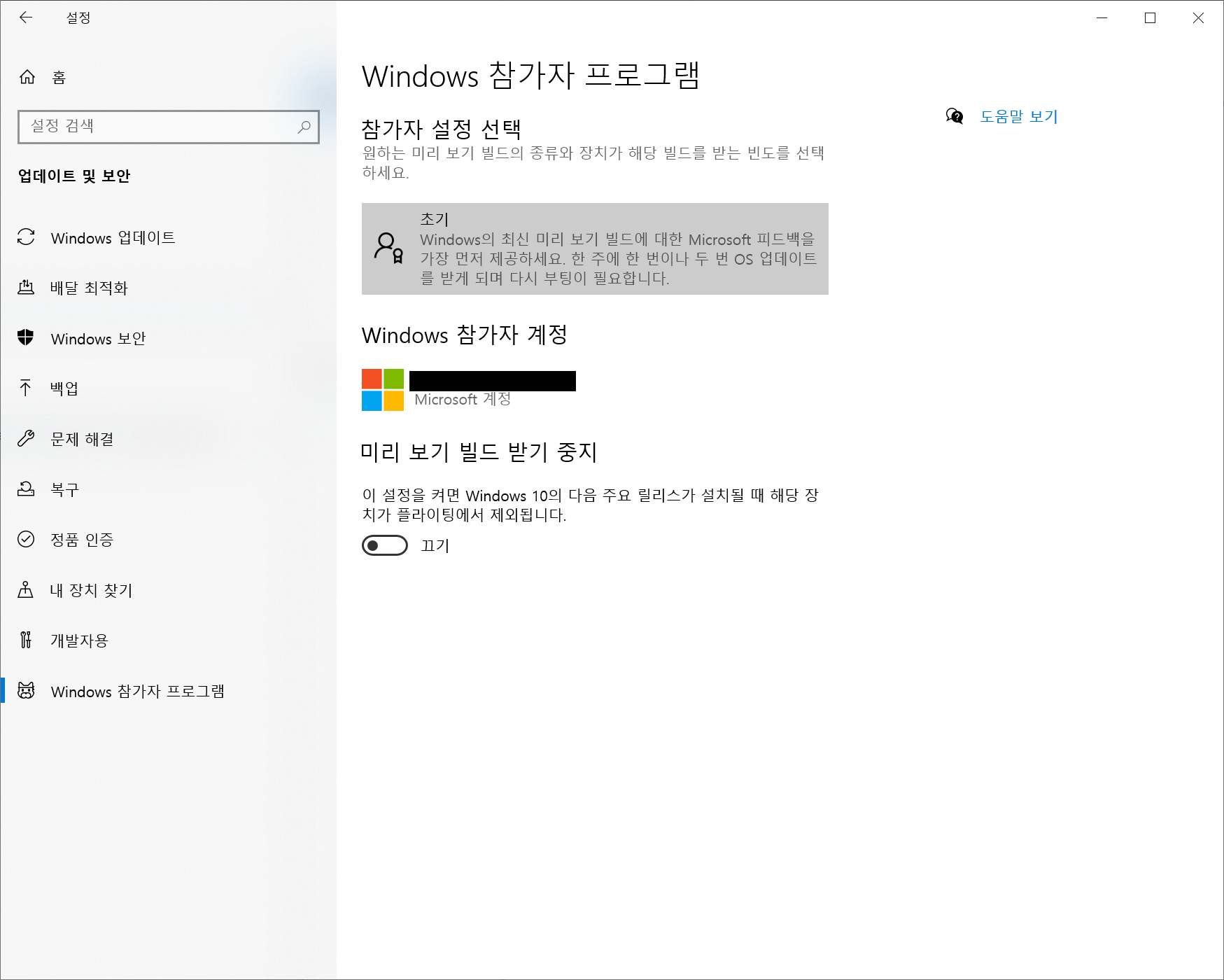The height and width of the screenshot is (980, 1224).
Task: Go to Windows 보안 section
Action: pyautogui.click(x=168, y=338)
